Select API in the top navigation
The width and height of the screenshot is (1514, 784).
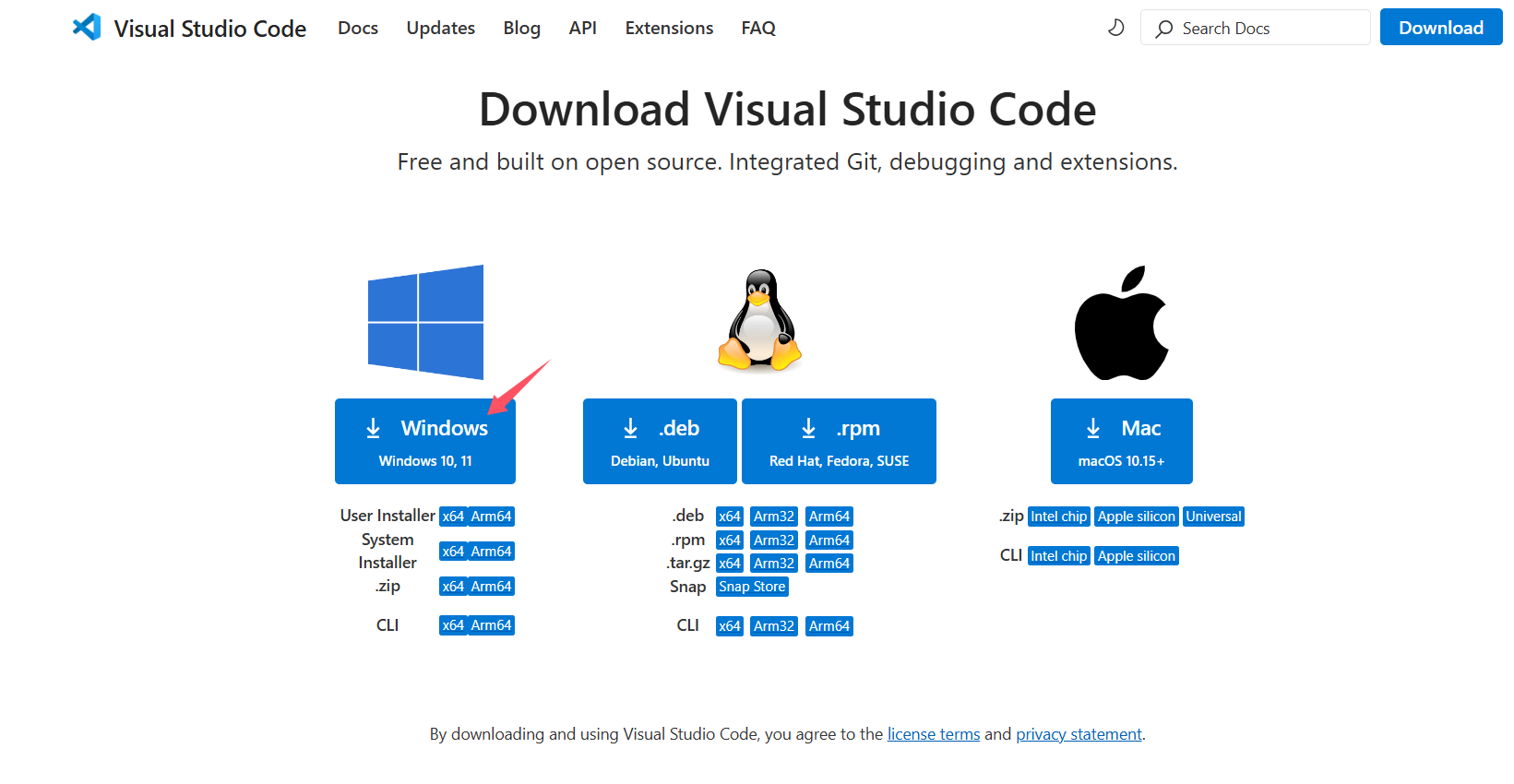tap(583, 28)
